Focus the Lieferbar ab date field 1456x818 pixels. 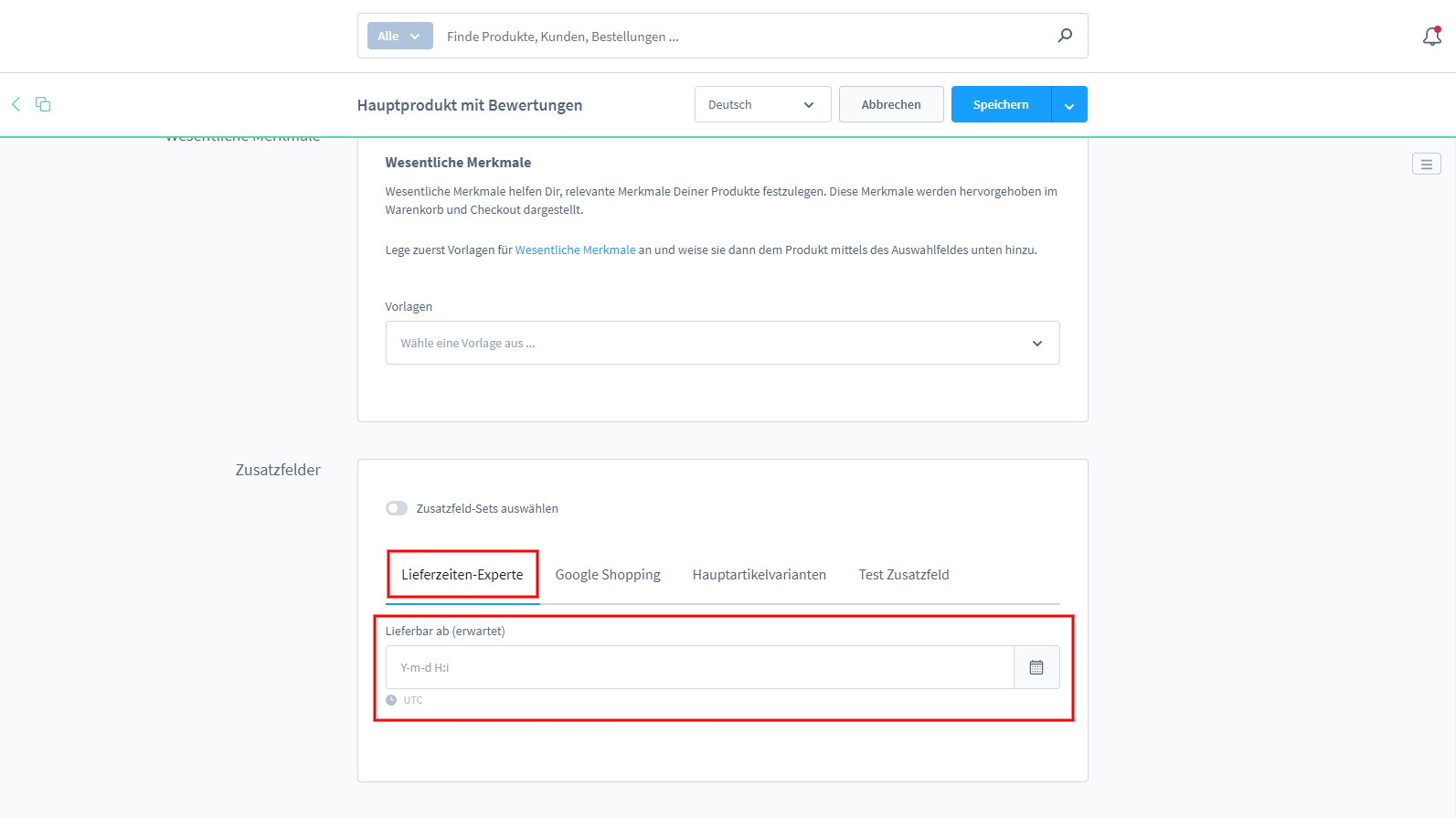(699, 667)
